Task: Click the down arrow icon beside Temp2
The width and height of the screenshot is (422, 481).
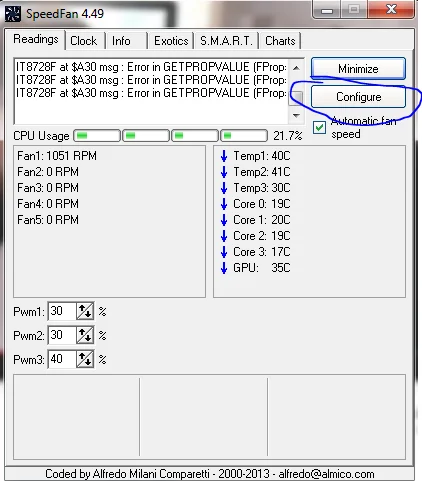Action: pos(224,172)
